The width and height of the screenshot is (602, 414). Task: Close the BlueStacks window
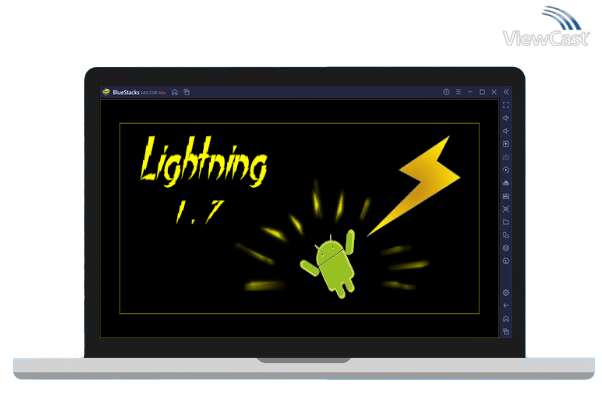coord(494,92)
